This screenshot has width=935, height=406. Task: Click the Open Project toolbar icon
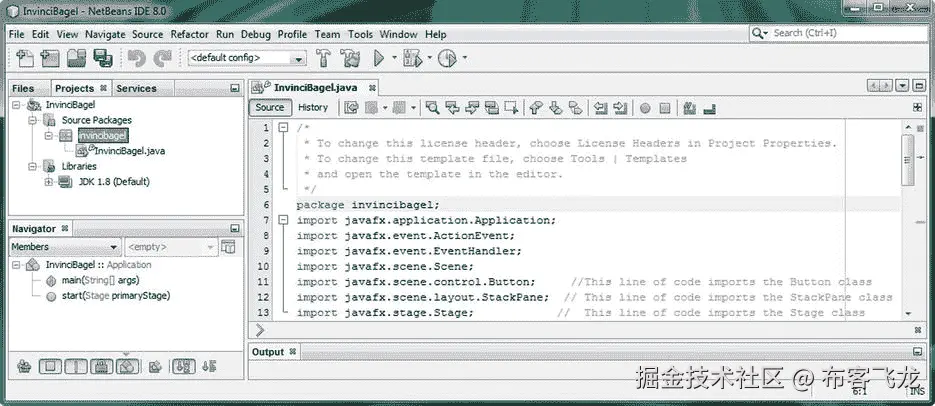click(x=77, y=58)
